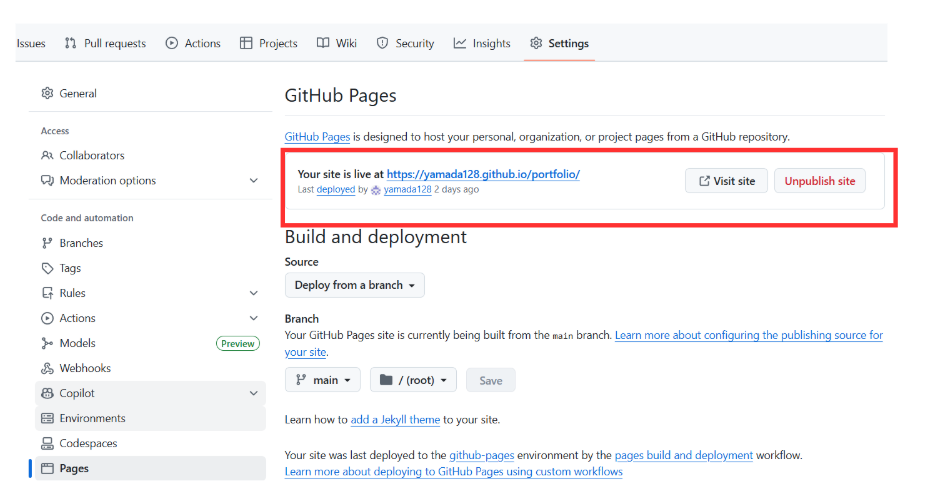Screen dimensions: 926x504
Task: Open the Projects tab
Action: (269, 43)
